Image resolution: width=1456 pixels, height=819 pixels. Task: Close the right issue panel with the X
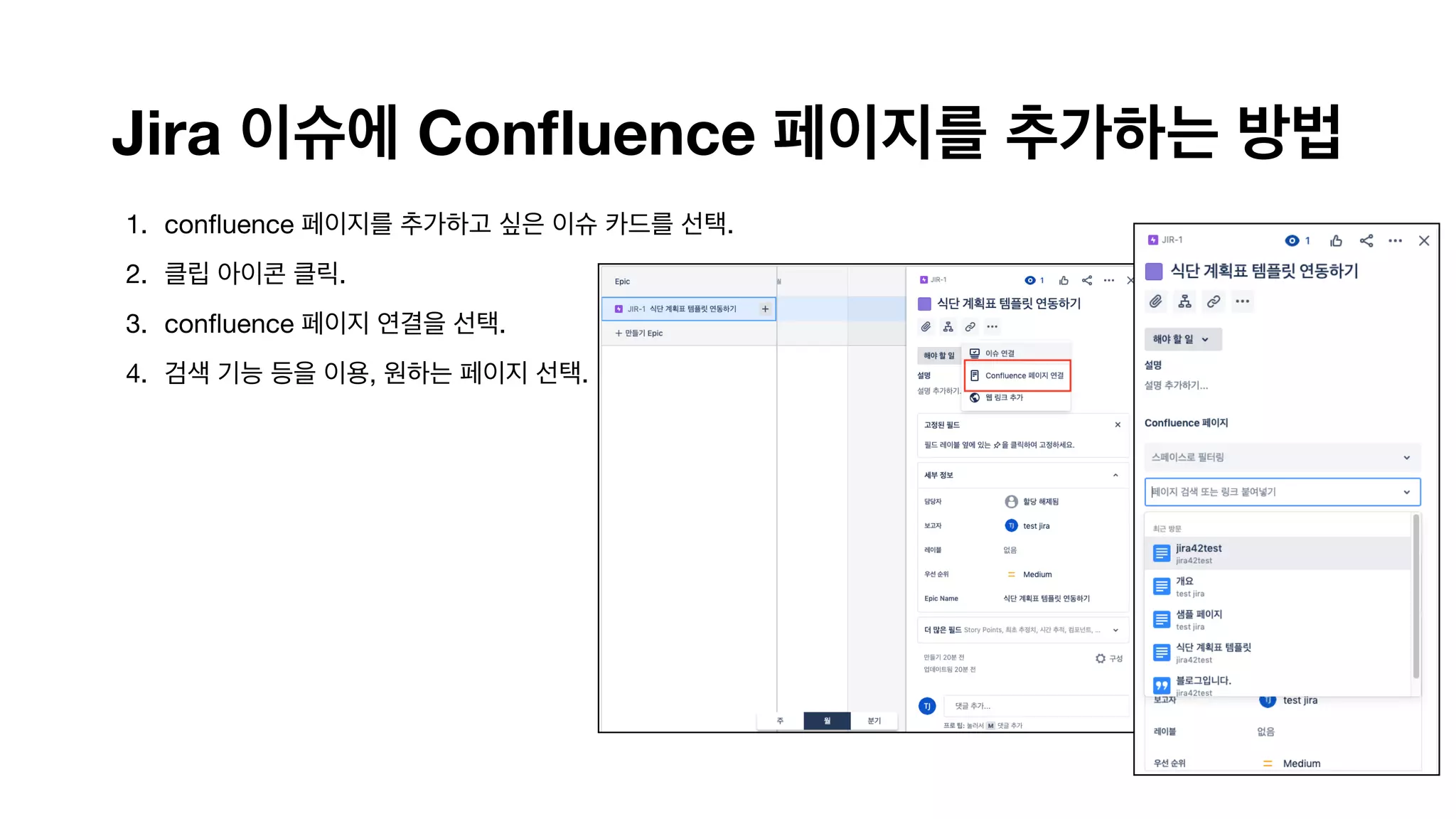point(1424,240)
